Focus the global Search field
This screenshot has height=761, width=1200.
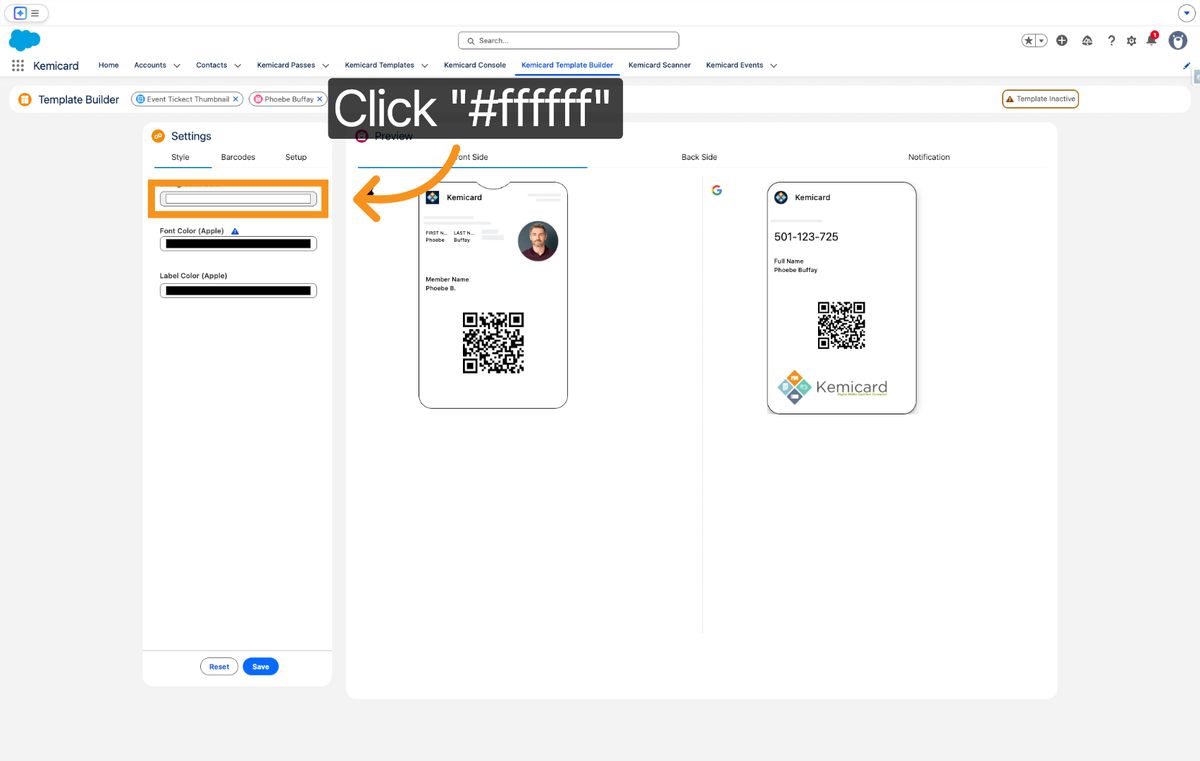(568, 40)
